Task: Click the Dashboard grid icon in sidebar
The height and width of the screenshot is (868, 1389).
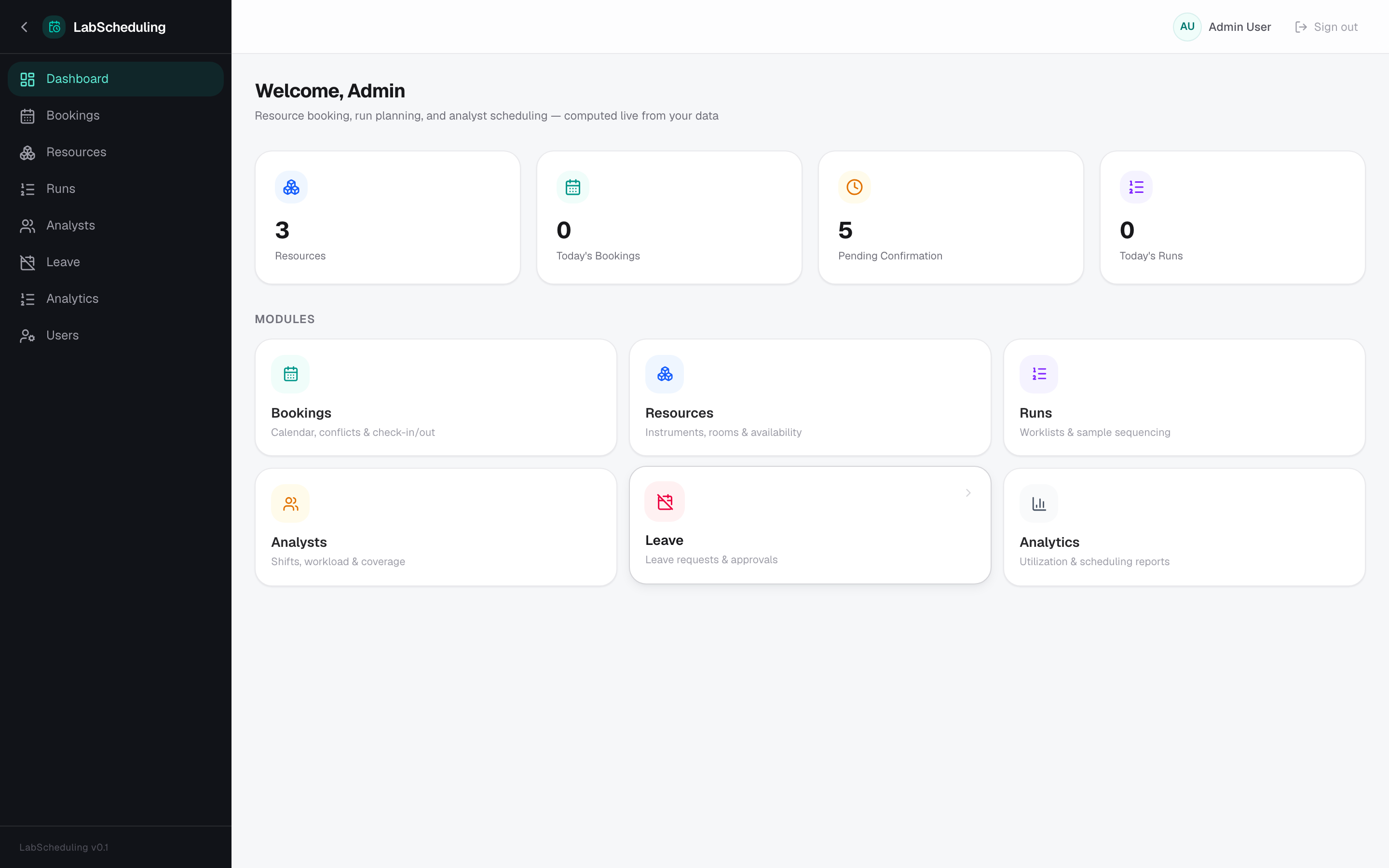Action: pos(27,79)
